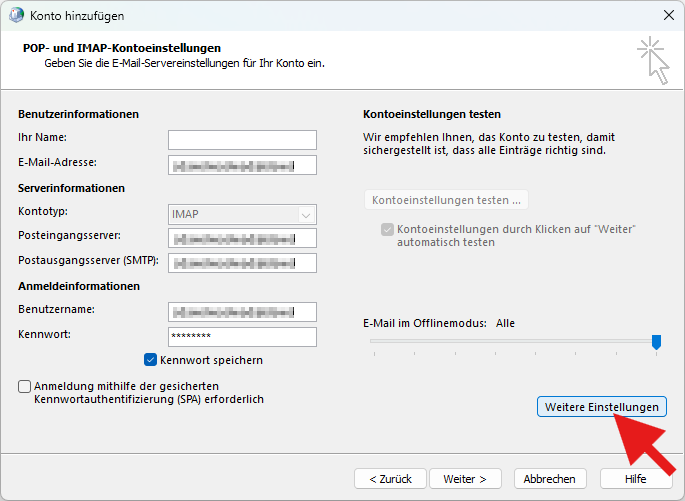This screenshot has height=501, width=685.
Task: Focus the Posteingangsserver field
Action: click(242, 238)
